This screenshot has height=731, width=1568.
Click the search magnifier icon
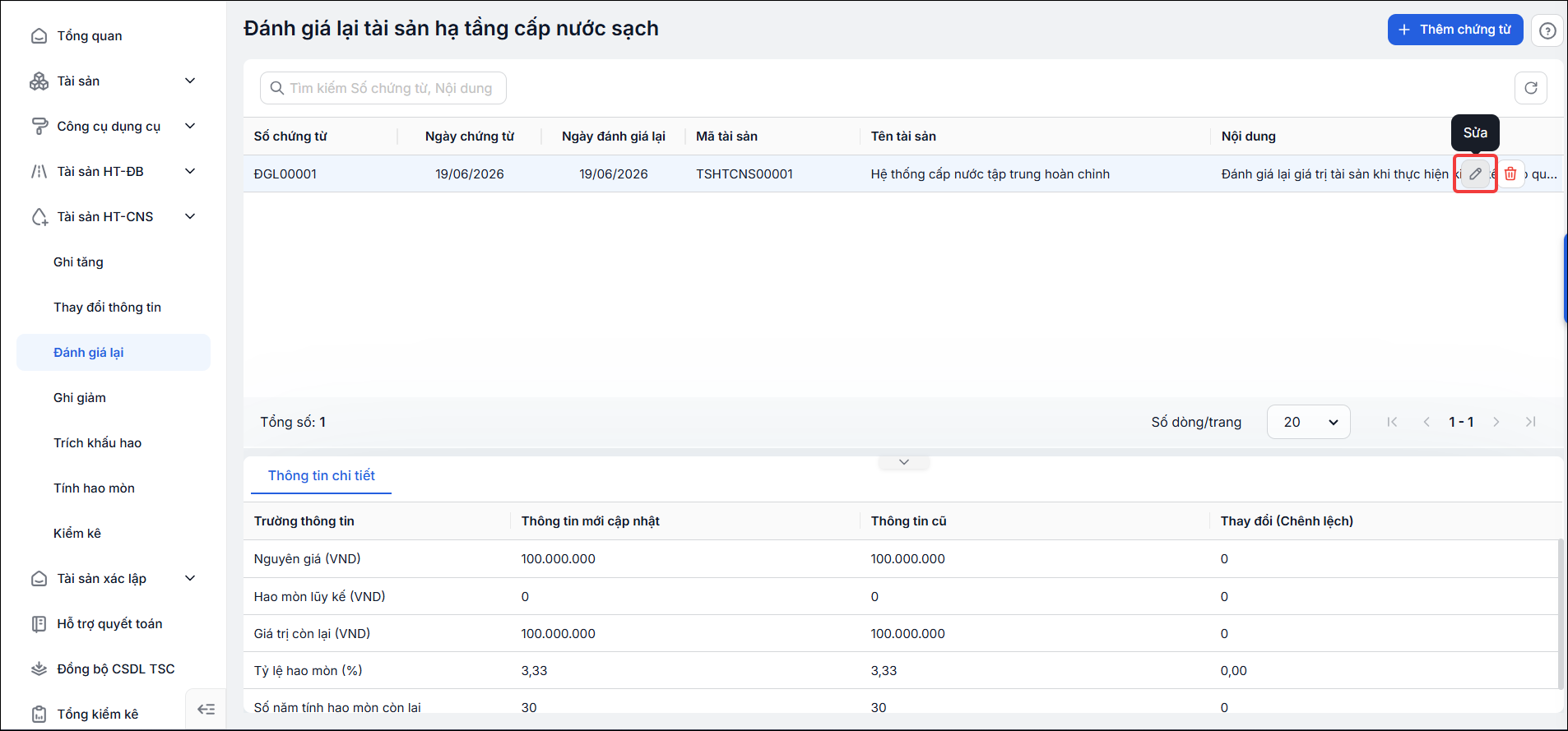[277, 88]
